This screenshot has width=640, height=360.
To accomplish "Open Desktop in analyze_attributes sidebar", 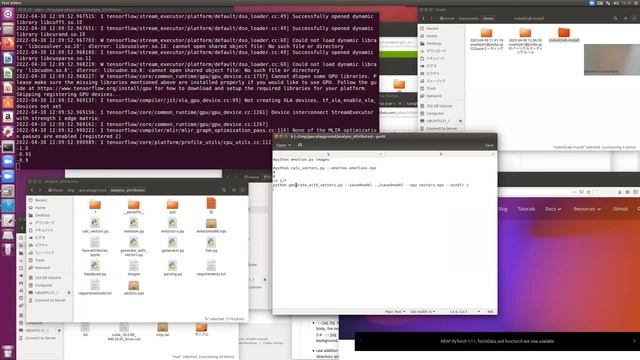I will (42, 215).
